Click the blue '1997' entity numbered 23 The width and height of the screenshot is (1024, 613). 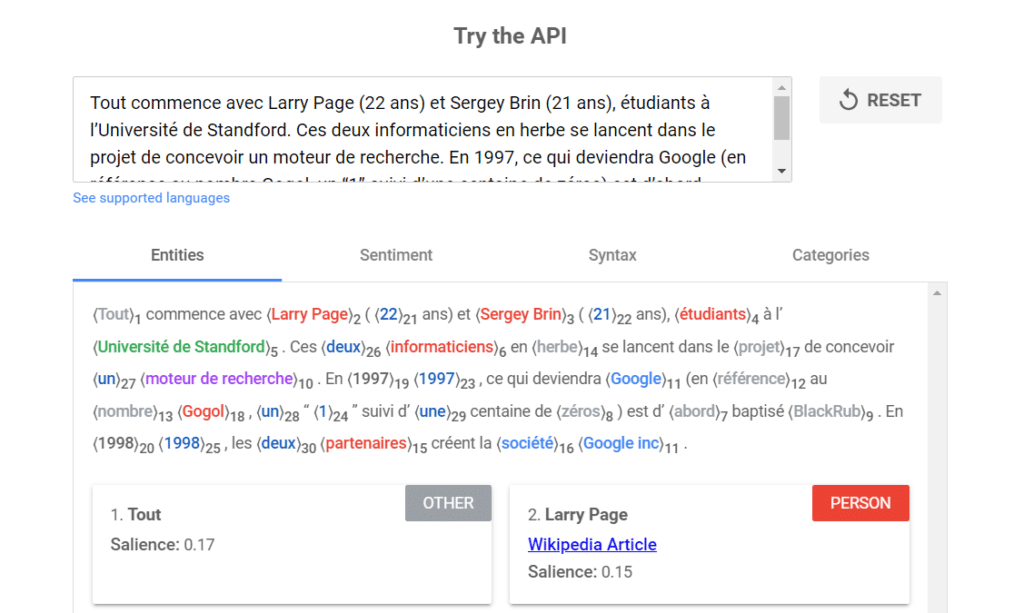436,379
